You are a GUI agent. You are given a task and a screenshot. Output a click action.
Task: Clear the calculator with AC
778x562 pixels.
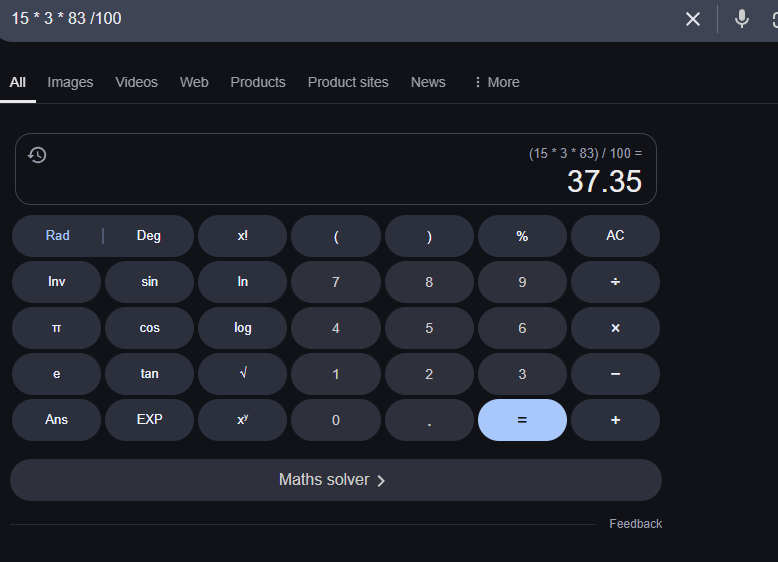click(615, 236)
